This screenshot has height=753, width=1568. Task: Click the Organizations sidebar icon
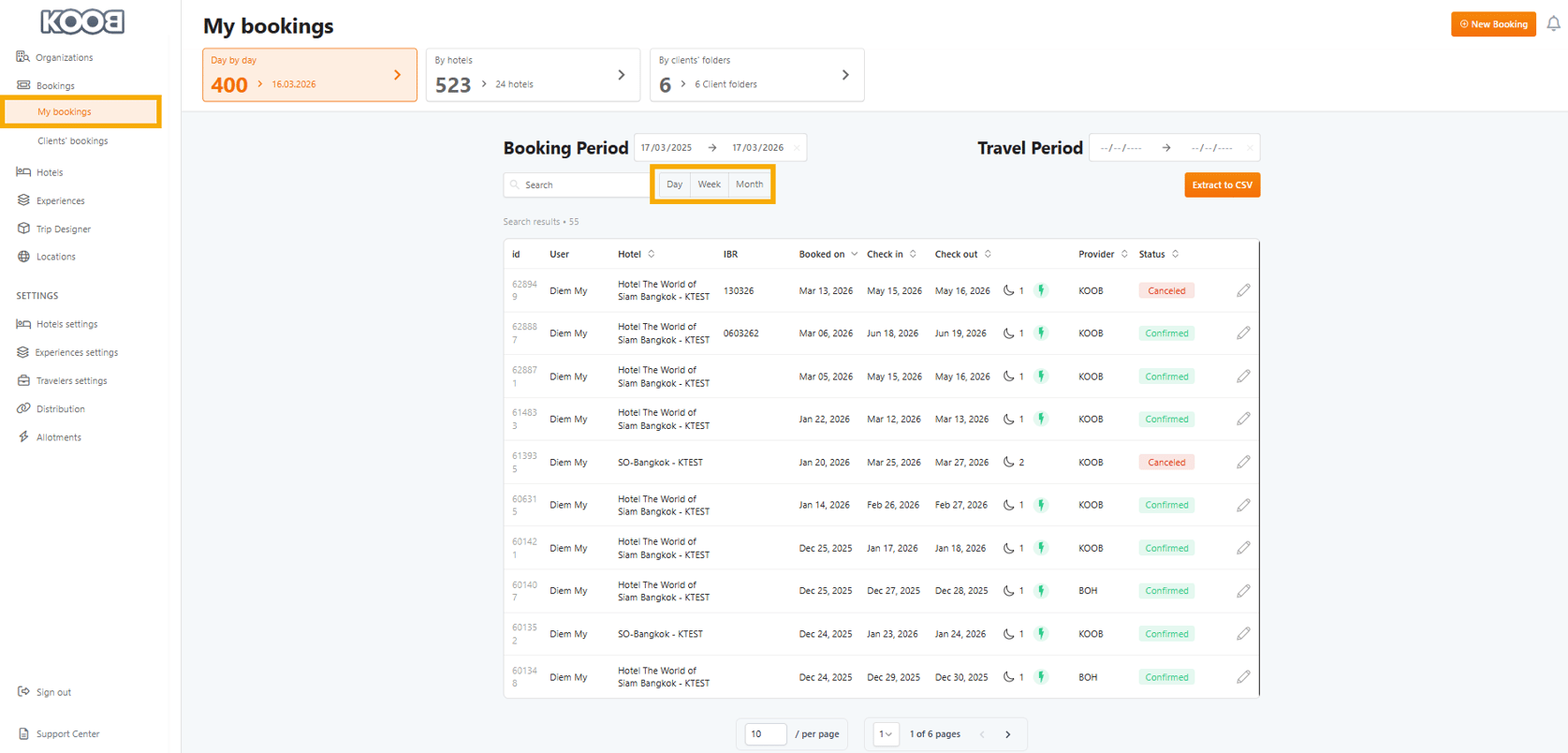pos(22,57)
